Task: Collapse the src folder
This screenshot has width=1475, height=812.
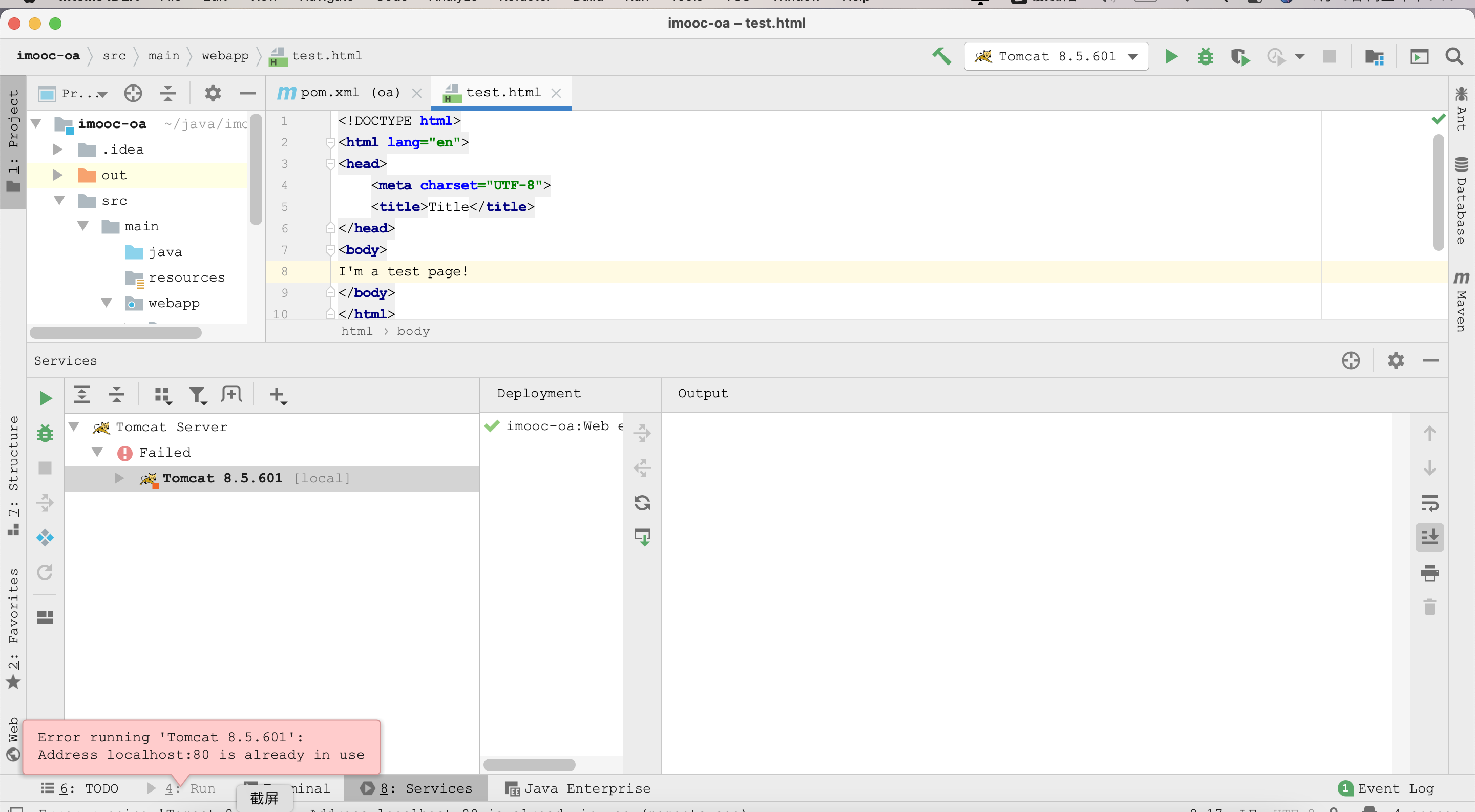Action: point(59,200)
